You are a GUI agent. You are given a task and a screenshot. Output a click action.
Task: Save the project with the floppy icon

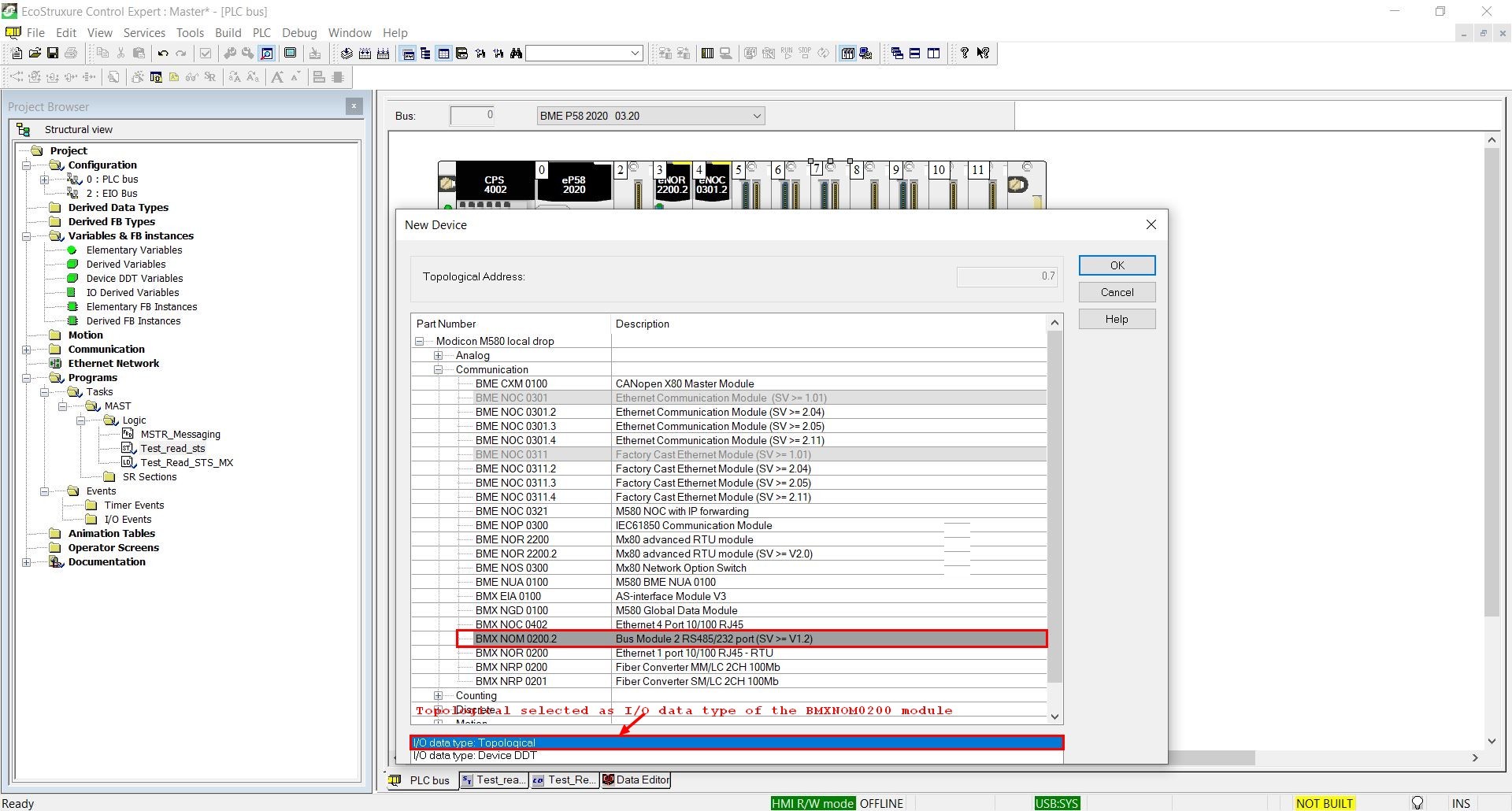click(53, 54)
